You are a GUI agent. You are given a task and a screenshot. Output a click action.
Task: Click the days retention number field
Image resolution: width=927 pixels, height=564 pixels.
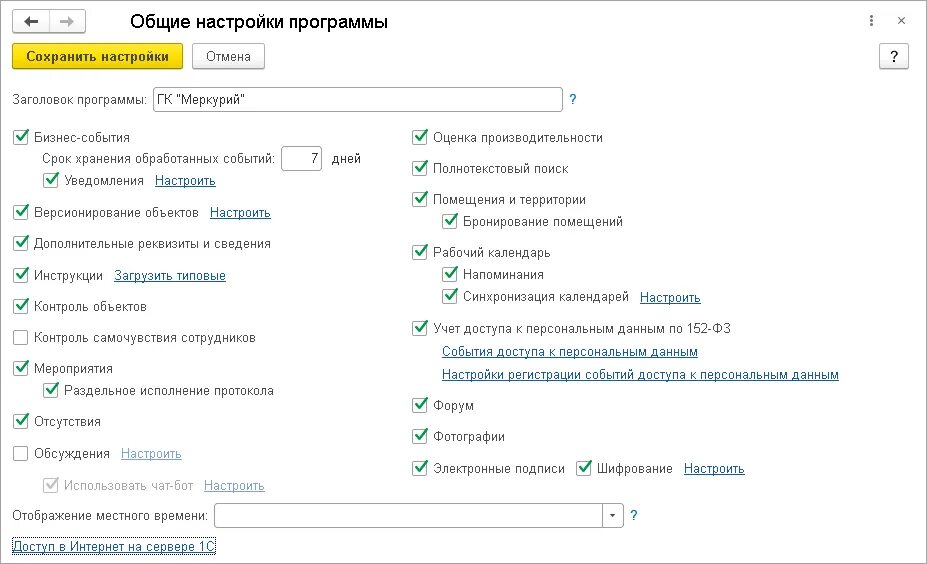click(302, 158)
